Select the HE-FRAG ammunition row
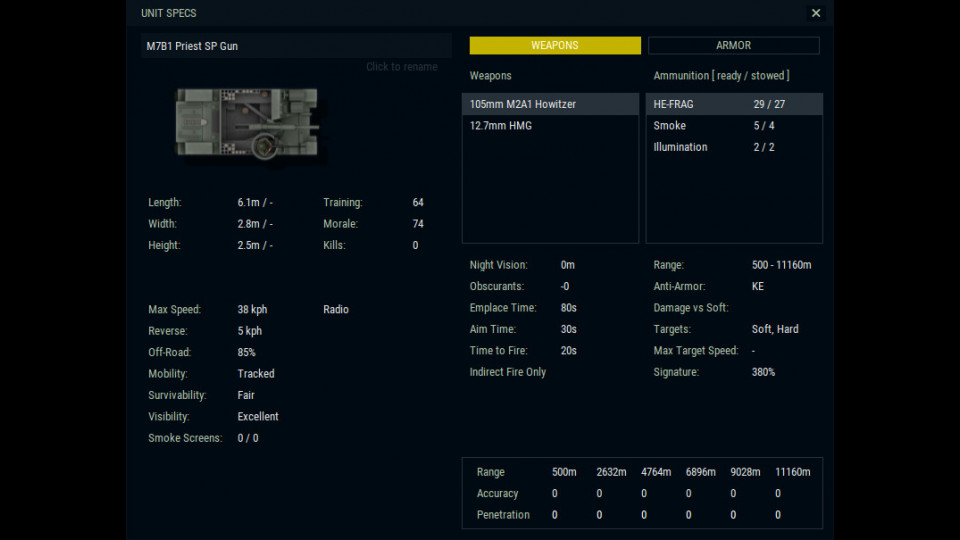The width and height of the screenshot is (960, 540). coord(734,104)
